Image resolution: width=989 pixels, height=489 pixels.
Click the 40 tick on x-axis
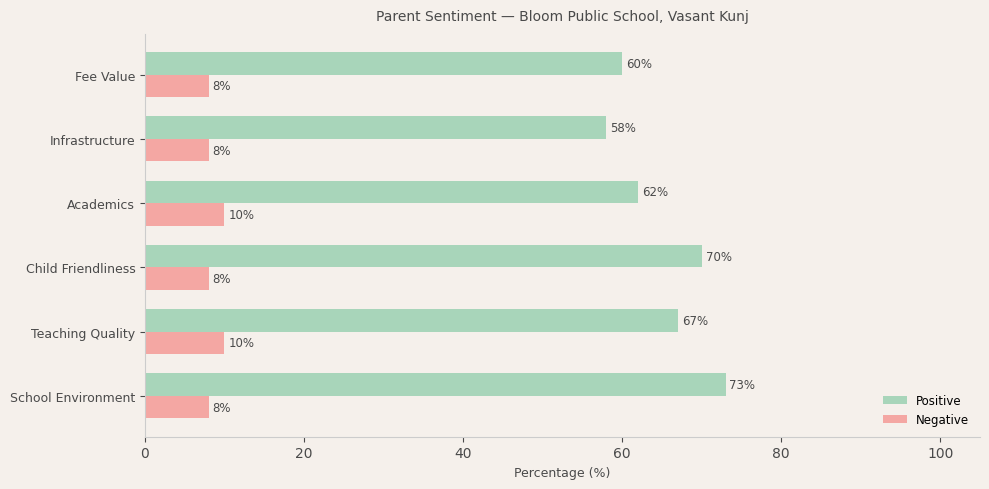(463, 454)
